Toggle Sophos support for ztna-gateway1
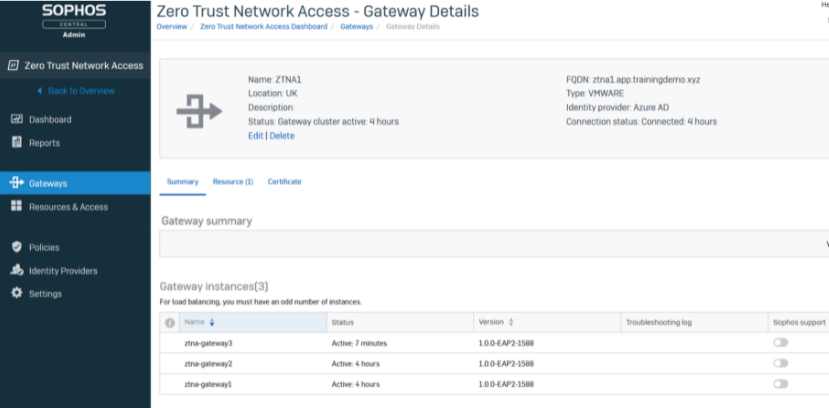Image resolution: width=829 pixels, height=408 pixels. [780, 384]
